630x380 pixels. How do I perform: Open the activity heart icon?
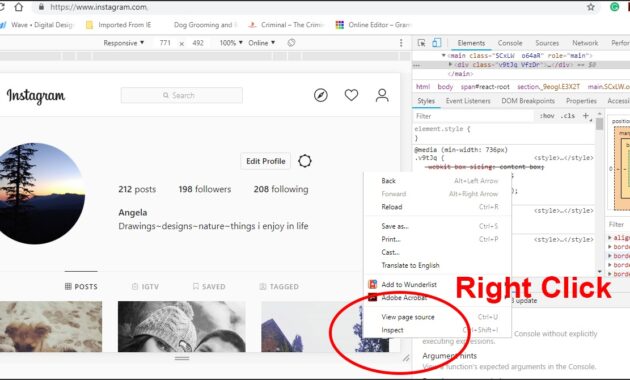[351, 95]
